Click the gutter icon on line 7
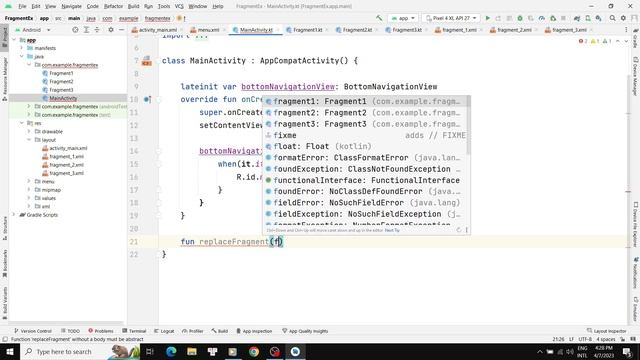640x360 pixels. pyautogui.click(x=147, y=61)
